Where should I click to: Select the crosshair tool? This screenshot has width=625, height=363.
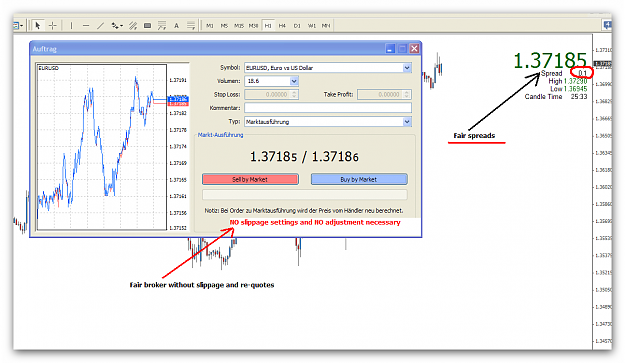[x=53, y=26]
